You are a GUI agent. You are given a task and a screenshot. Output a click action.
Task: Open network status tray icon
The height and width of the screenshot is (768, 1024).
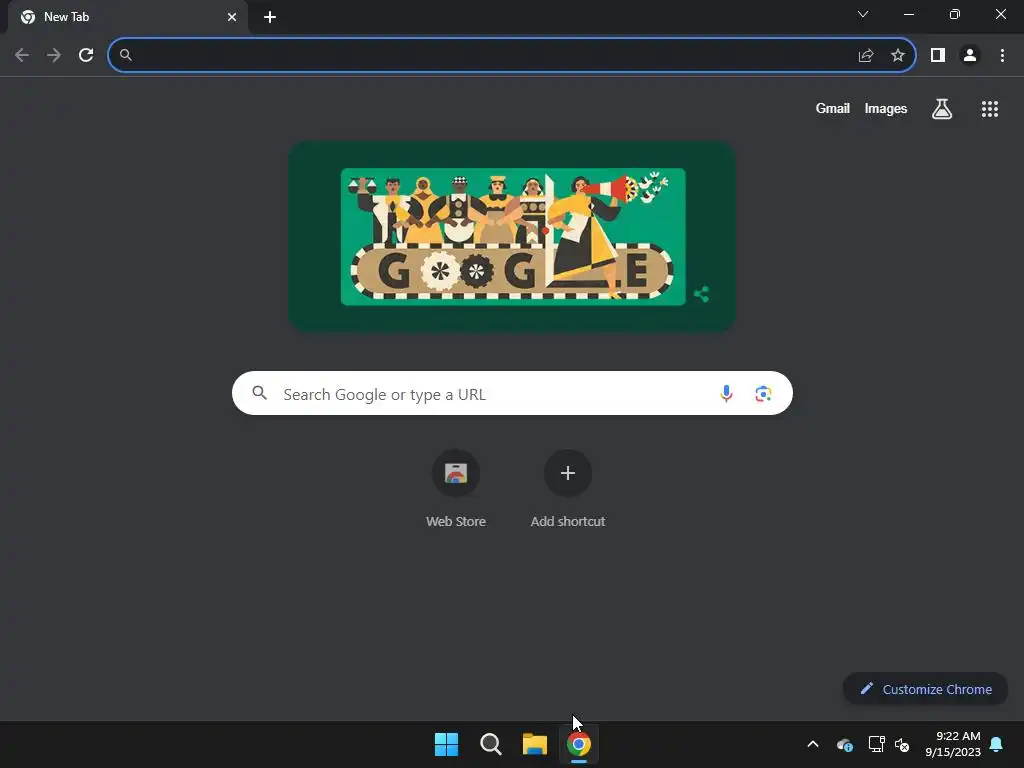coord(876,744)
